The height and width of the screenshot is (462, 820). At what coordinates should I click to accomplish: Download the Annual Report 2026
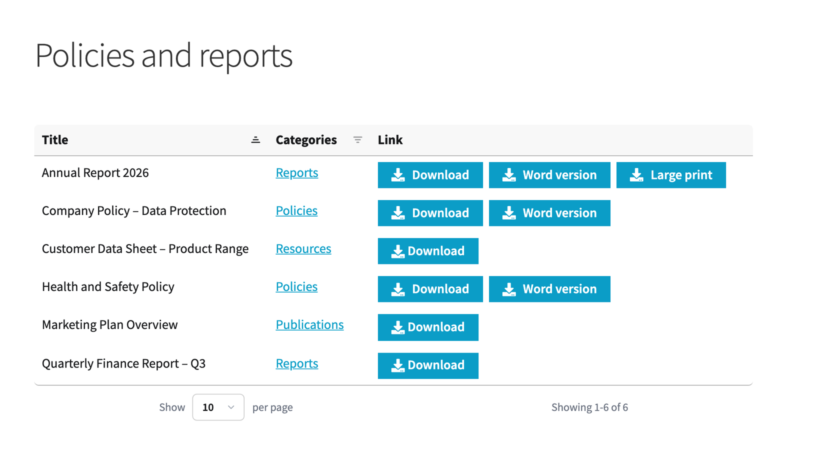tap(430, 175)
